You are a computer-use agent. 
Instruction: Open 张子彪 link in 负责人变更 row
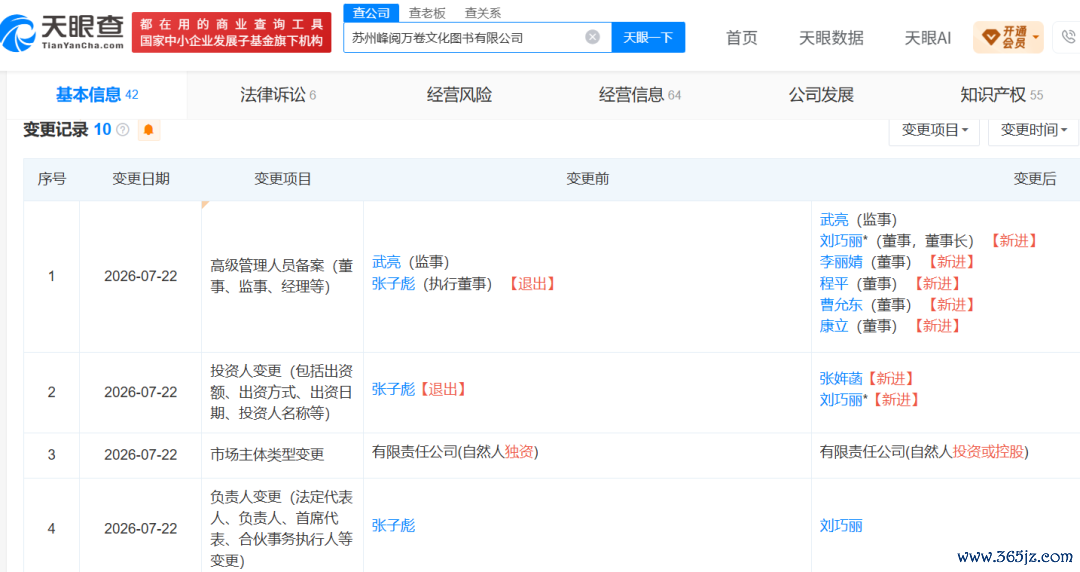click(x=393, y=526)
